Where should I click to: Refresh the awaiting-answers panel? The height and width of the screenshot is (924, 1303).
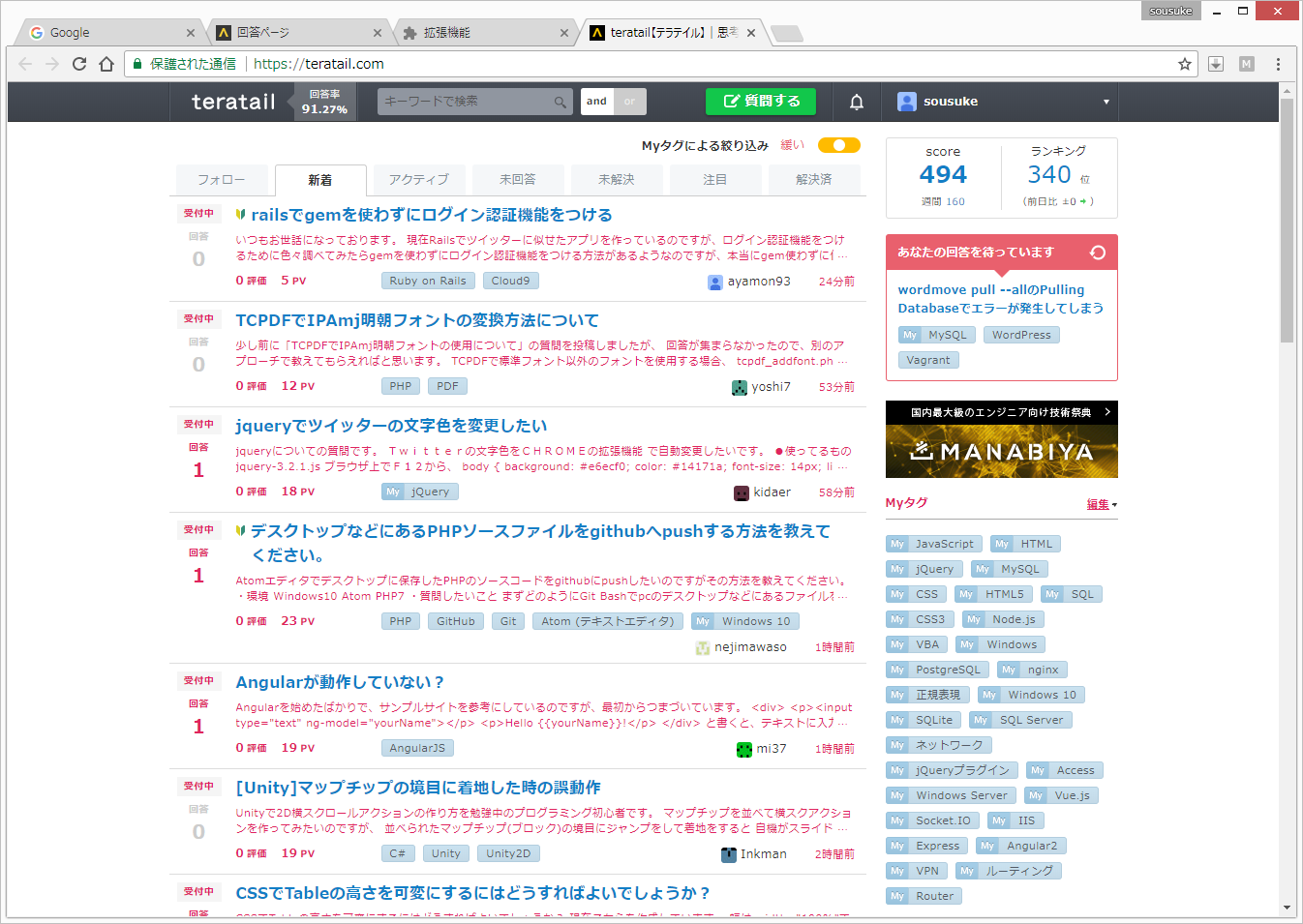point(1098,253)
